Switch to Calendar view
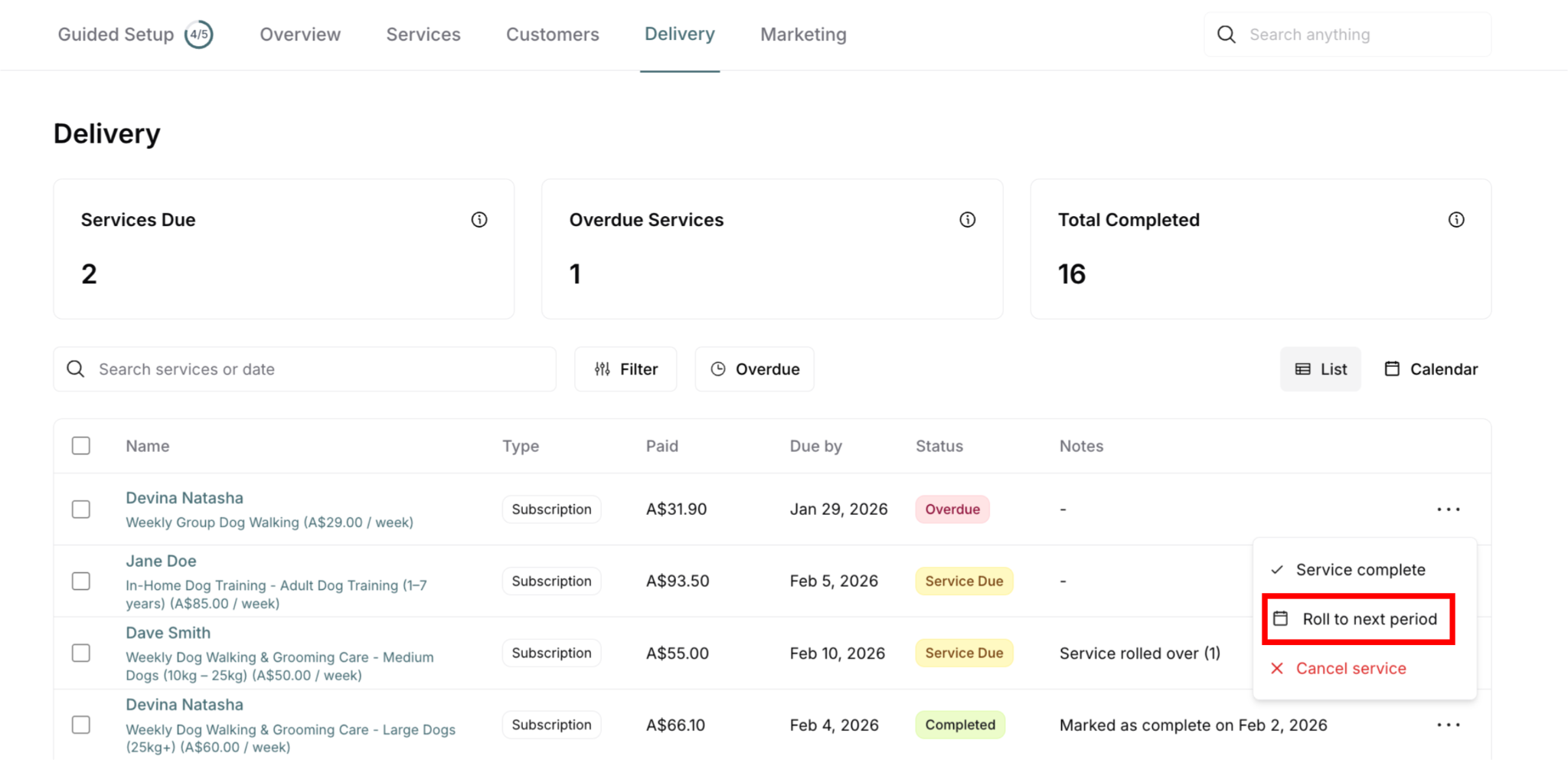 pyautogui.click(x=1431, y=369)
